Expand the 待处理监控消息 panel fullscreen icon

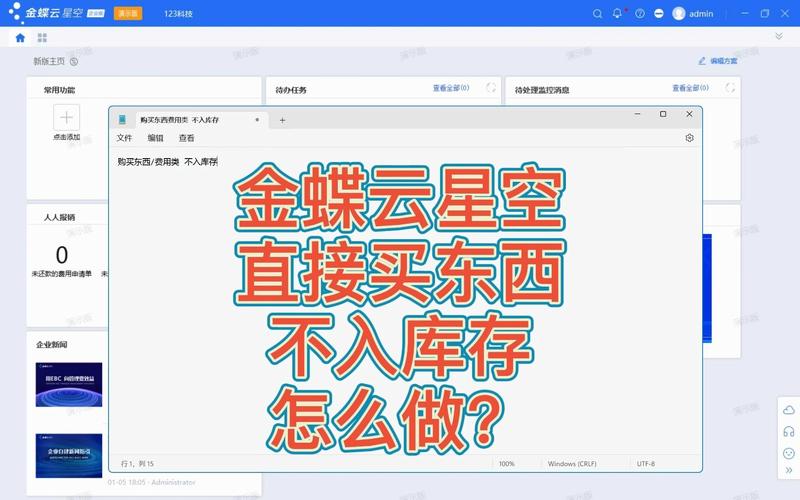(730, 88)
